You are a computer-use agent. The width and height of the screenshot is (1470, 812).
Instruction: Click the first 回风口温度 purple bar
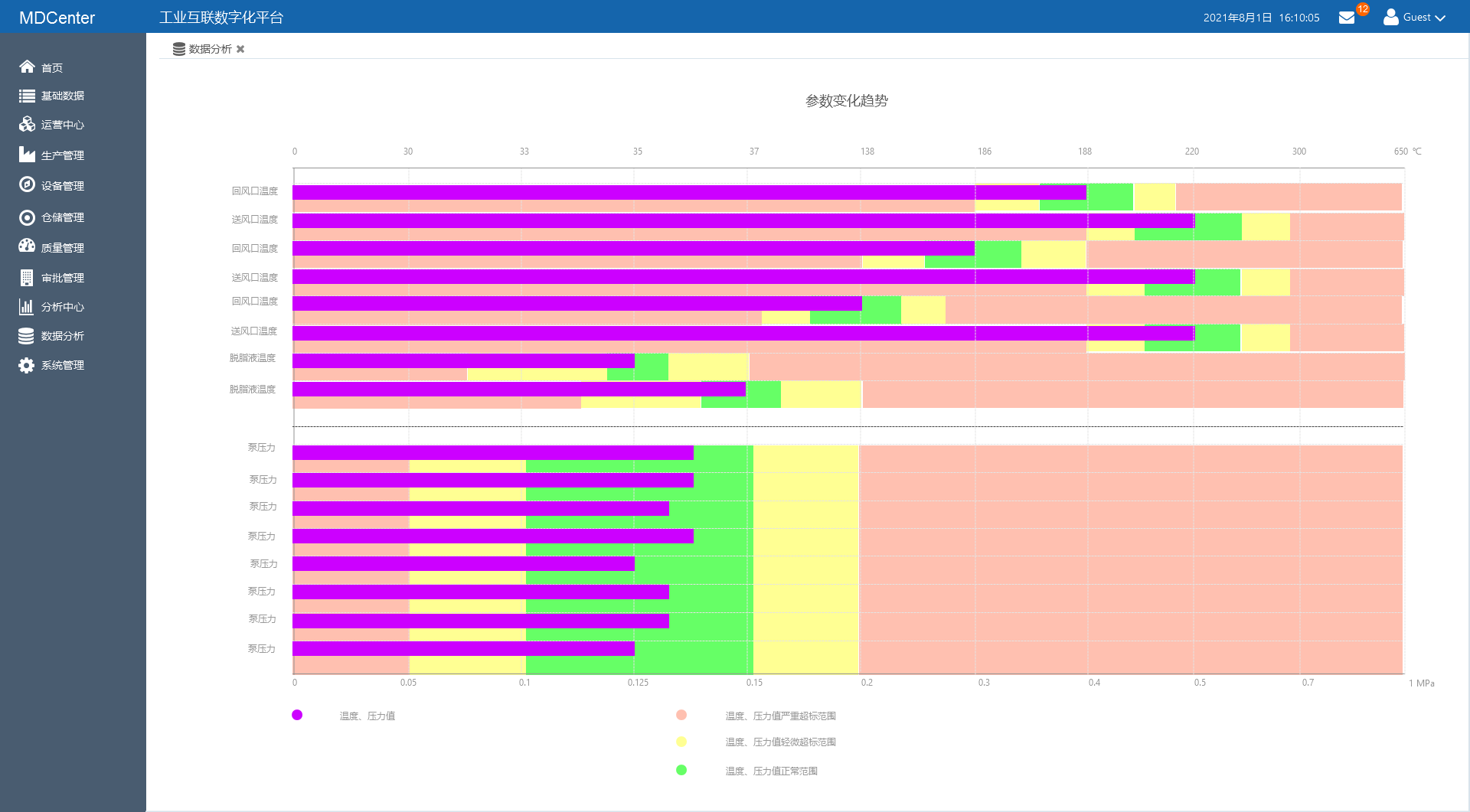click(x=689, y=192)
